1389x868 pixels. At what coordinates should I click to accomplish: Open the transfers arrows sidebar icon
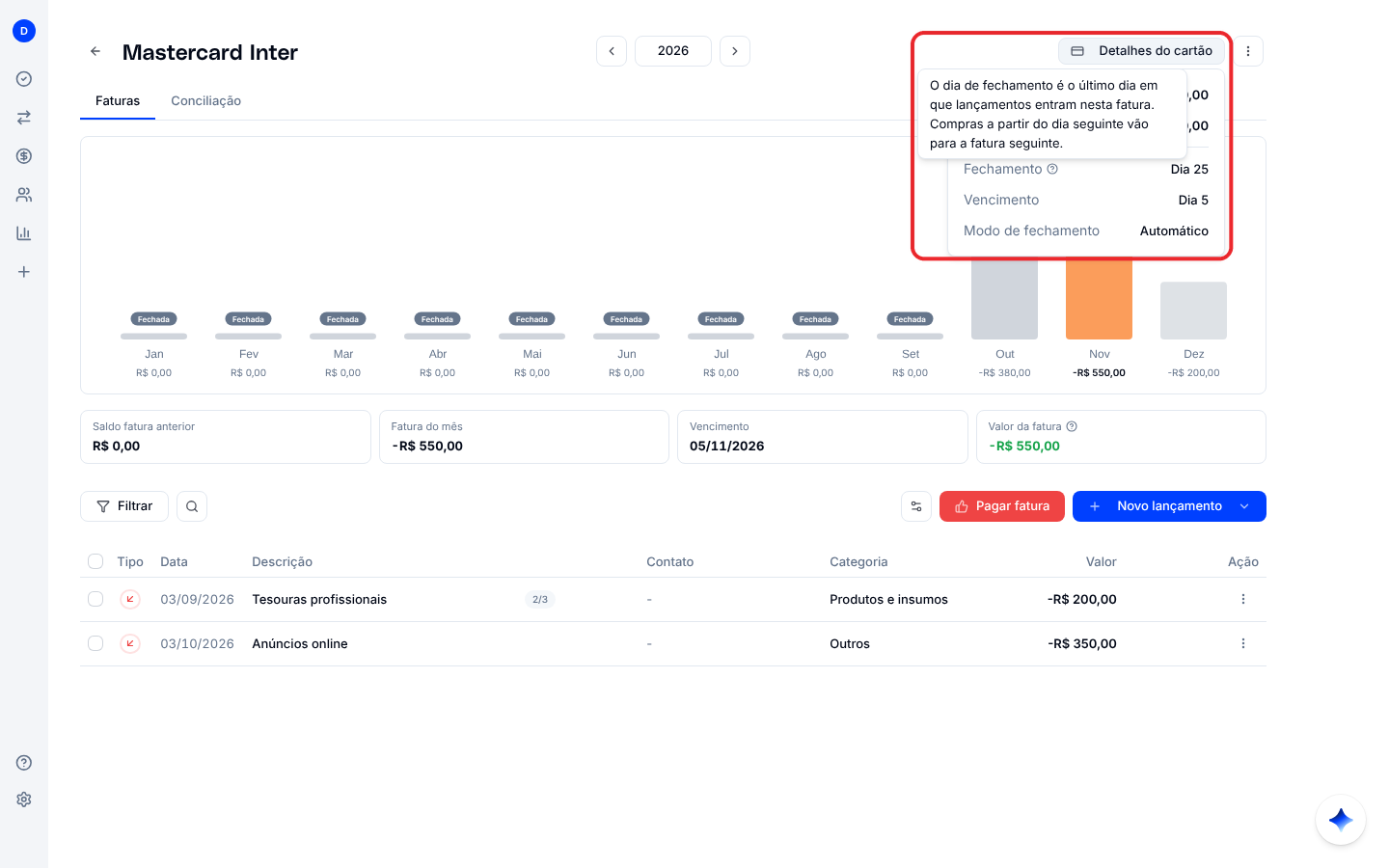coord(24,118)
